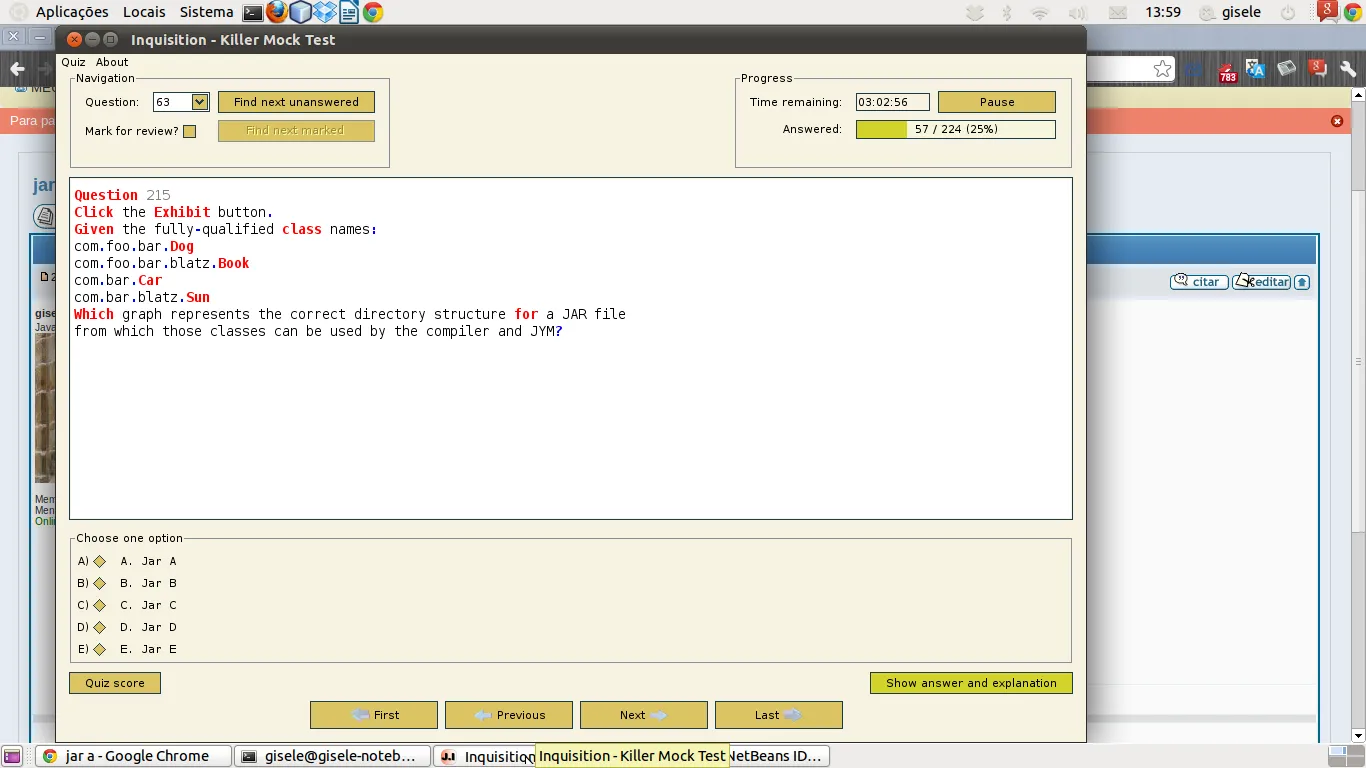This screenshot has height=768, width=1366.
Task: Toggle the Mark for review checkbox
Action: (x=190, y=131)
